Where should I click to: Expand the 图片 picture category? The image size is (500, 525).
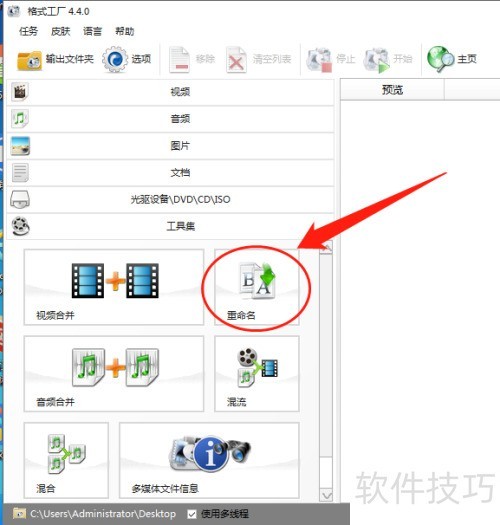coord(170,146)
